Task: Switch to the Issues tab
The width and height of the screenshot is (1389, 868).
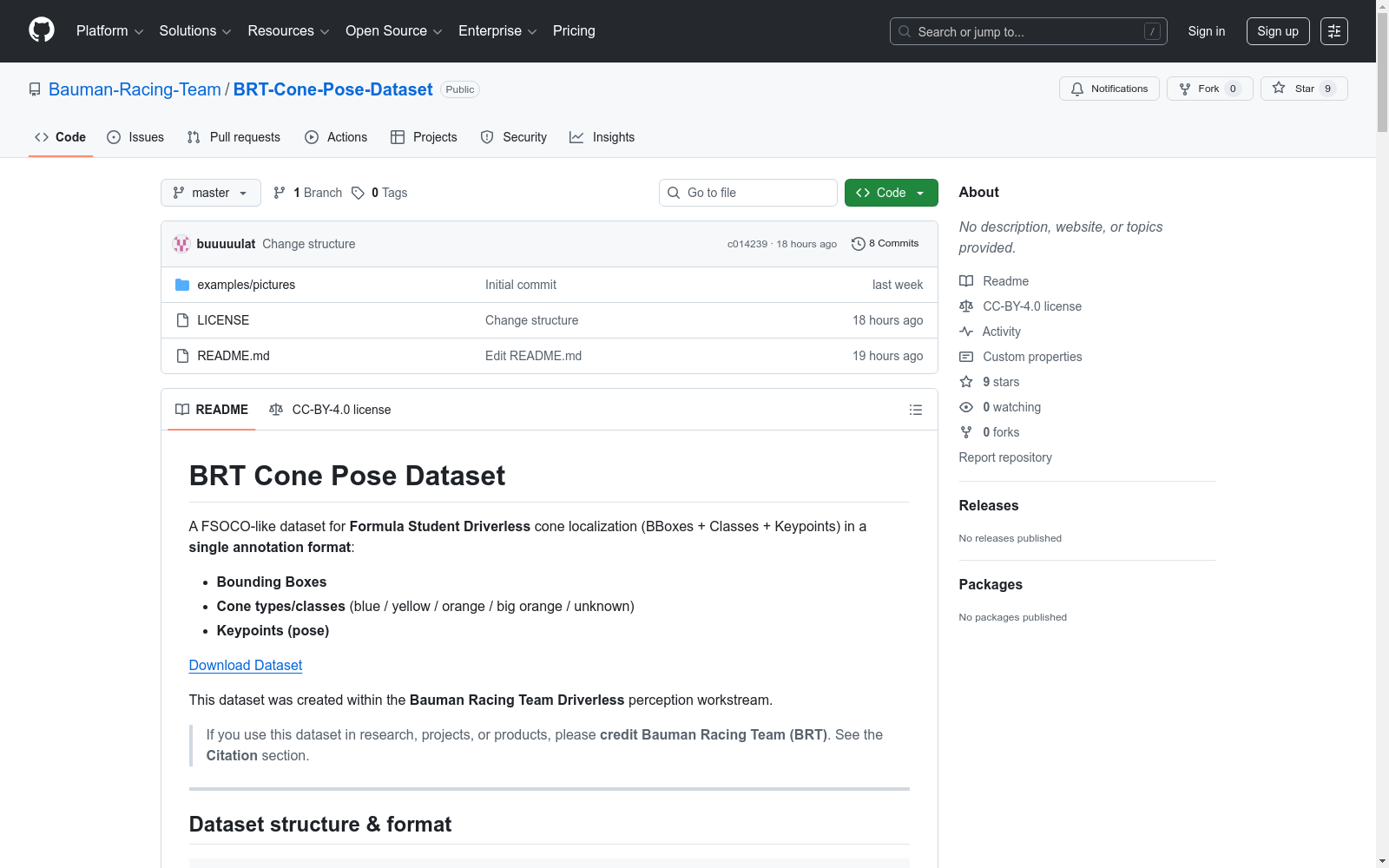Action: (x=135, y=137)
